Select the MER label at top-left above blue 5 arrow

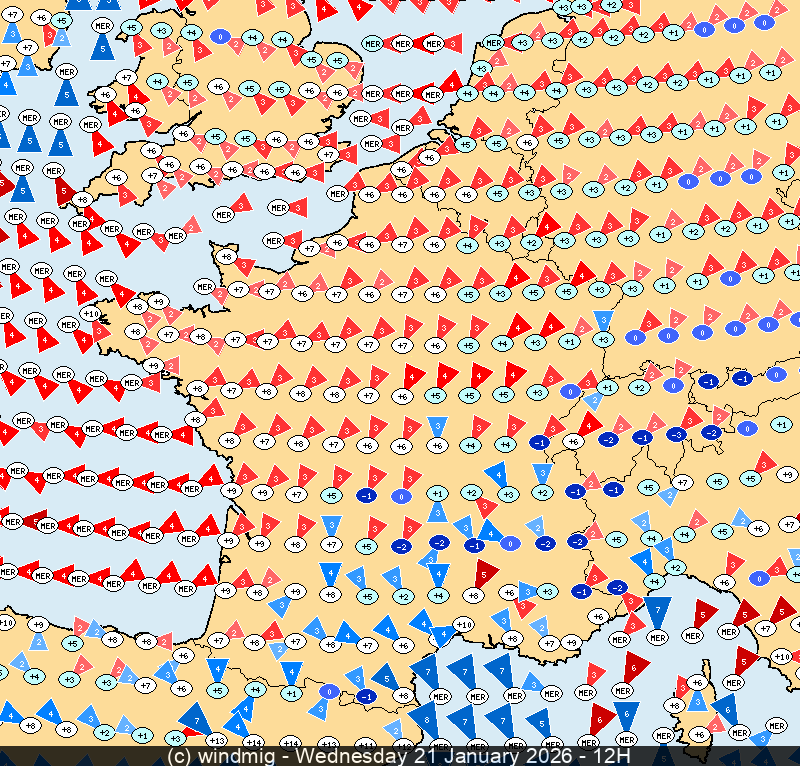[103, 25]
